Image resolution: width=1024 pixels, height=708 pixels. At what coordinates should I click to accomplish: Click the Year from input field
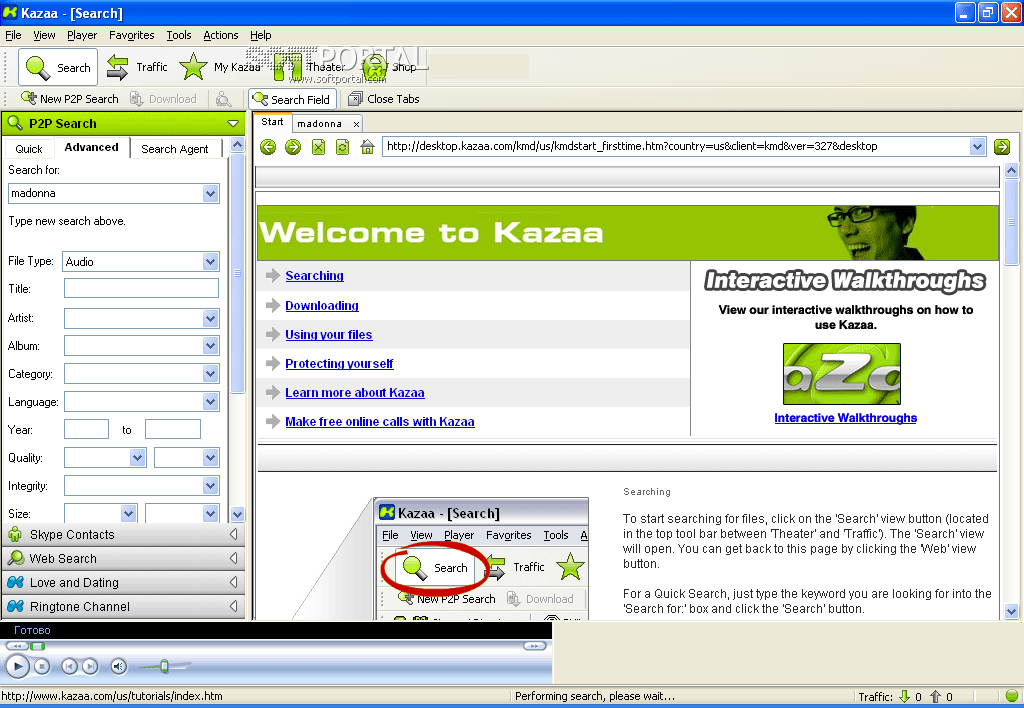(x=86, y=430)
